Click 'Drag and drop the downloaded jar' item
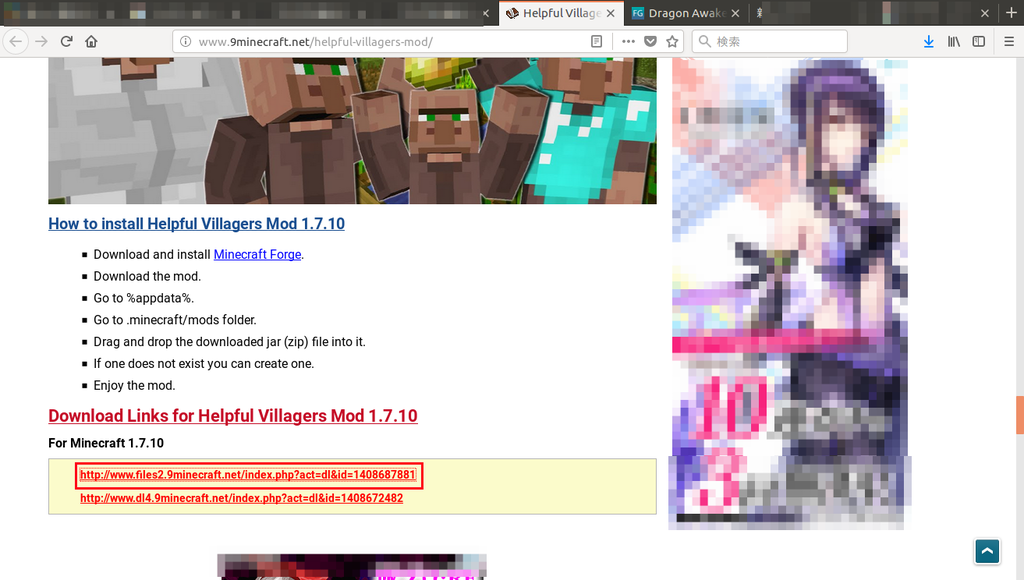The image size is (1024, 580). (229, 342)
